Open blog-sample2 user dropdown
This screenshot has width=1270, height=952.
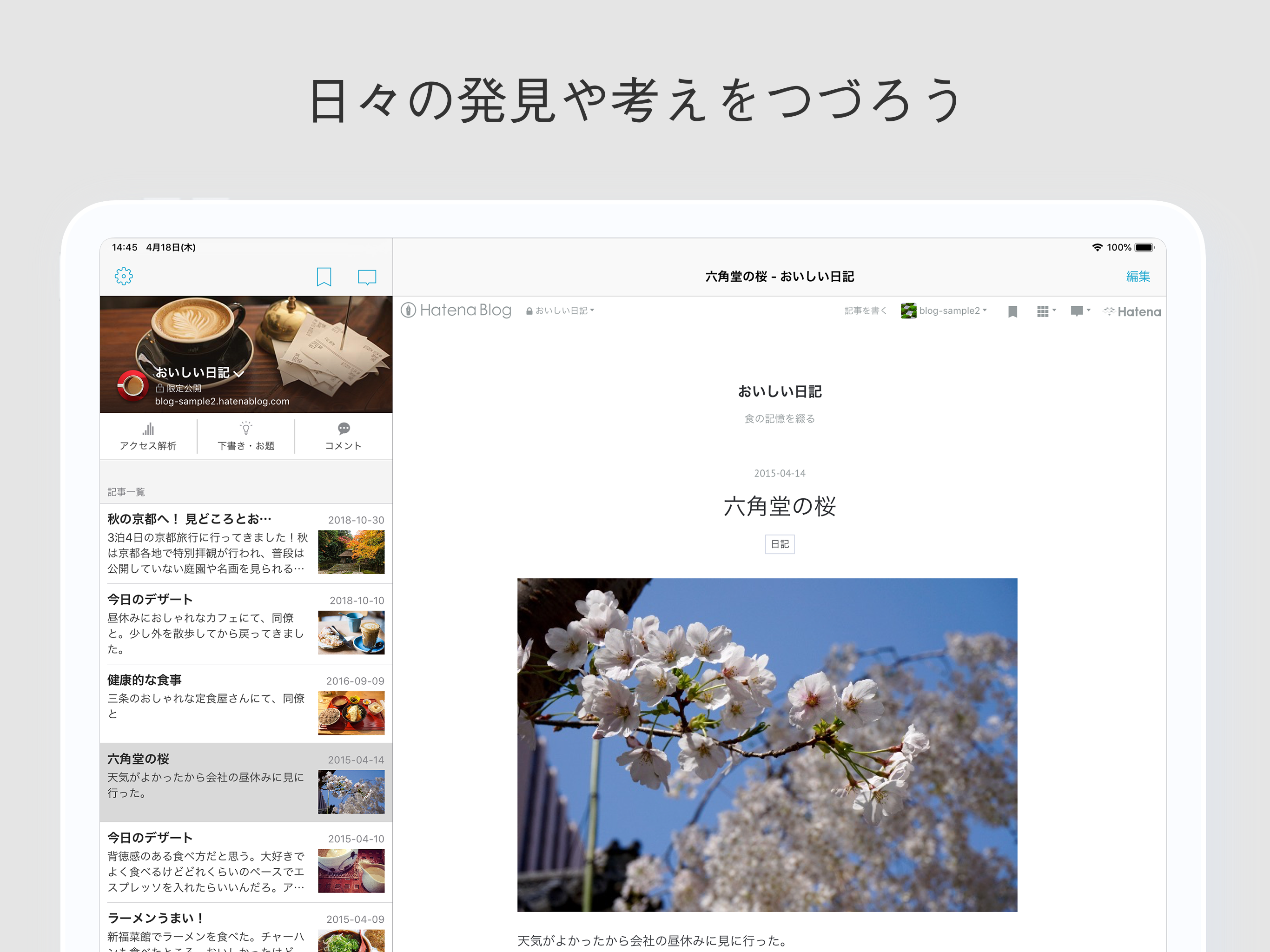(x=944, y=311)
